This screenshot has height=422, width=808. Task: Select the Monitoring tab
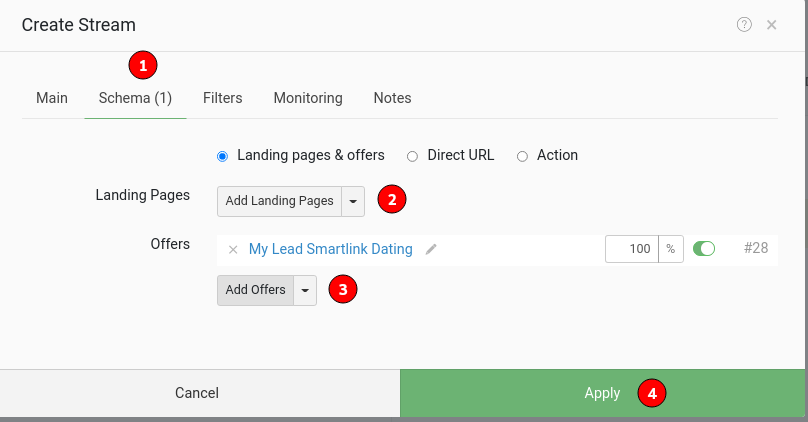[308, 98]
